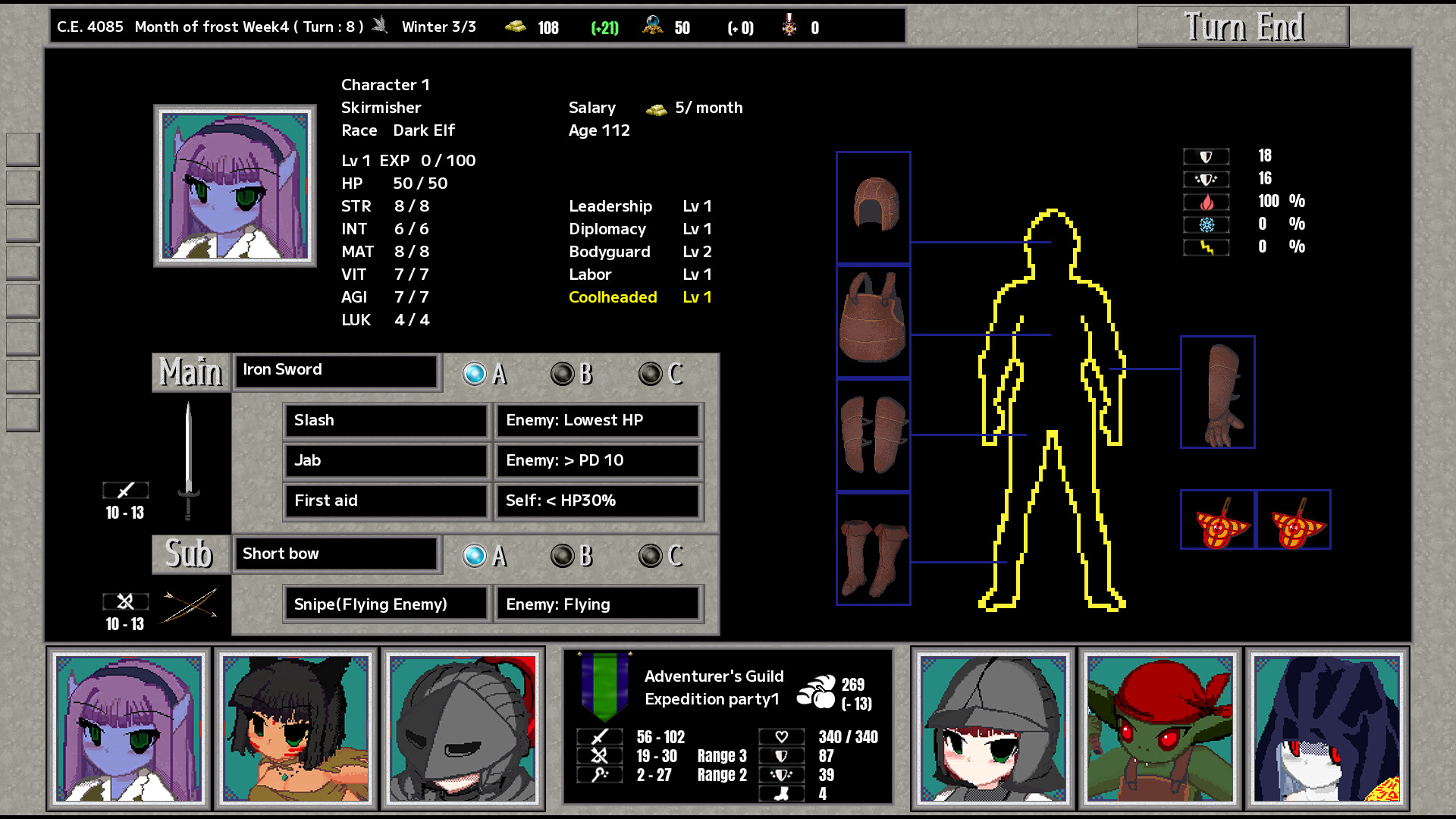Select the leather boots equipment slot

point(873,549)
